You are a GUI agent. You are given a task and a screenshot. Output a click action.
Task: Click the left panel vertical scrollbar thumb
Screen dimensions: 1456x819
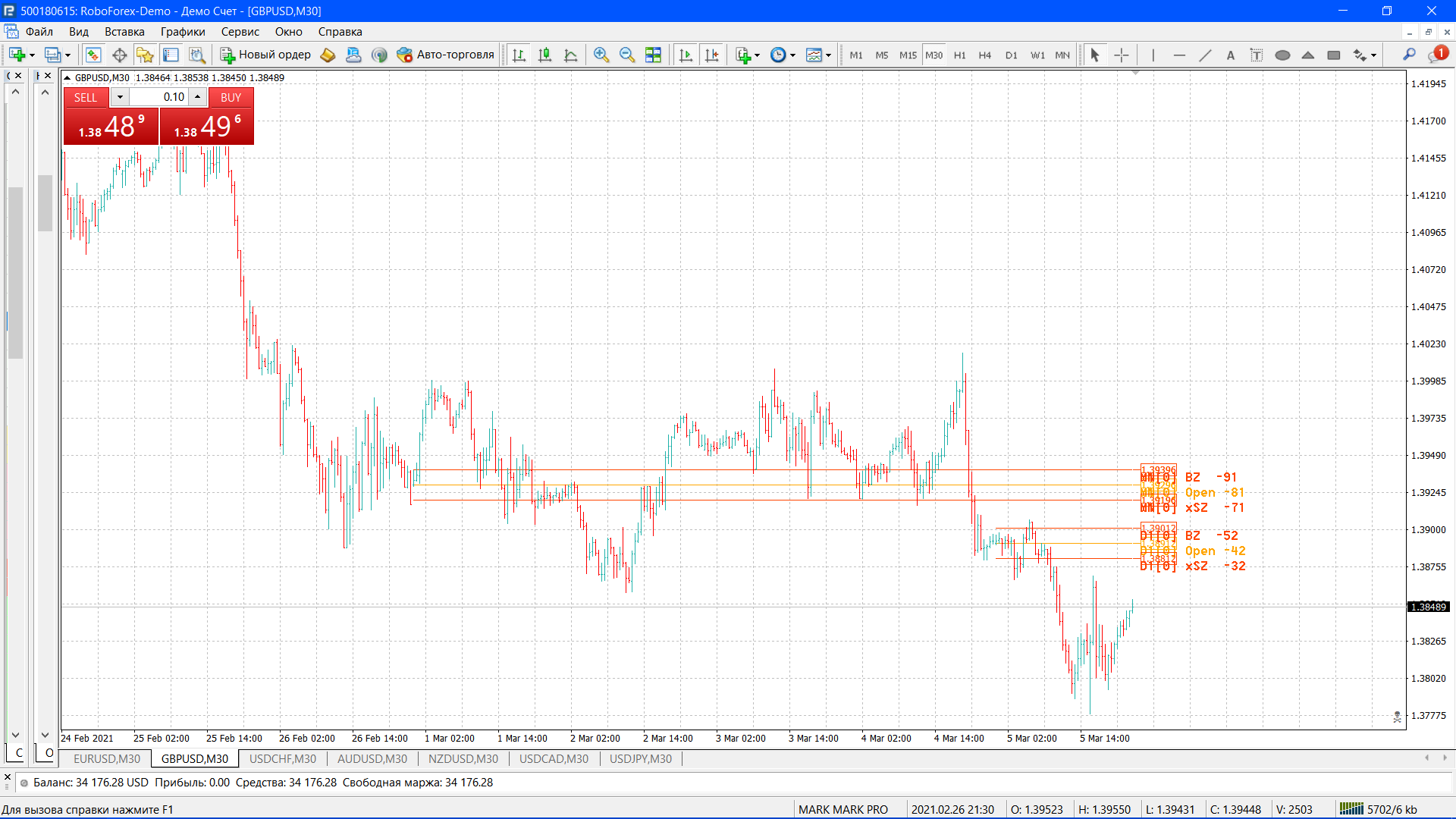tap(15, 273)
